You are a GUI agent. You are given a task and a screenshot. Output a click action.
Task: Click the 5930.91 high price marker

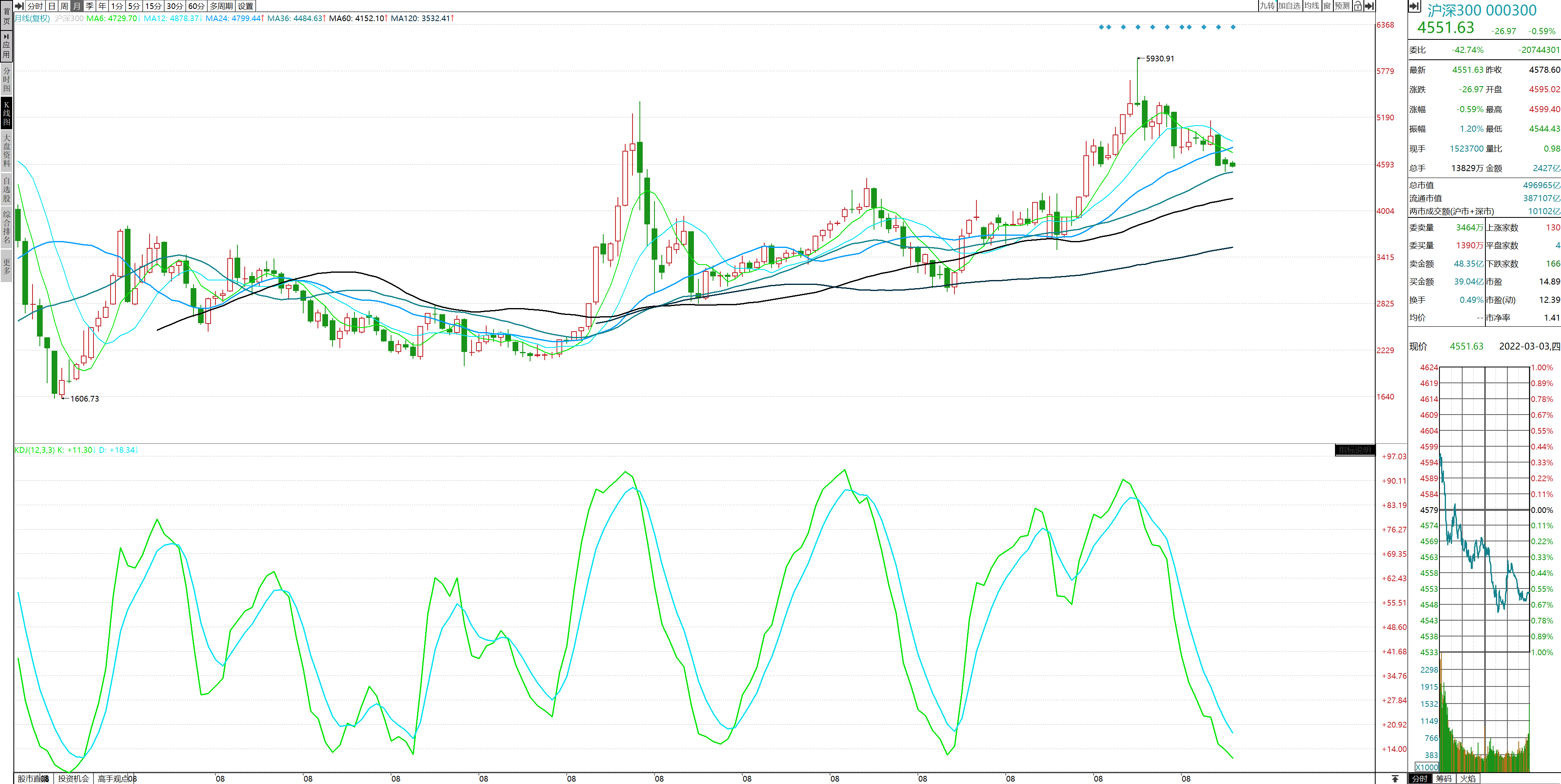pos(1159,59)
